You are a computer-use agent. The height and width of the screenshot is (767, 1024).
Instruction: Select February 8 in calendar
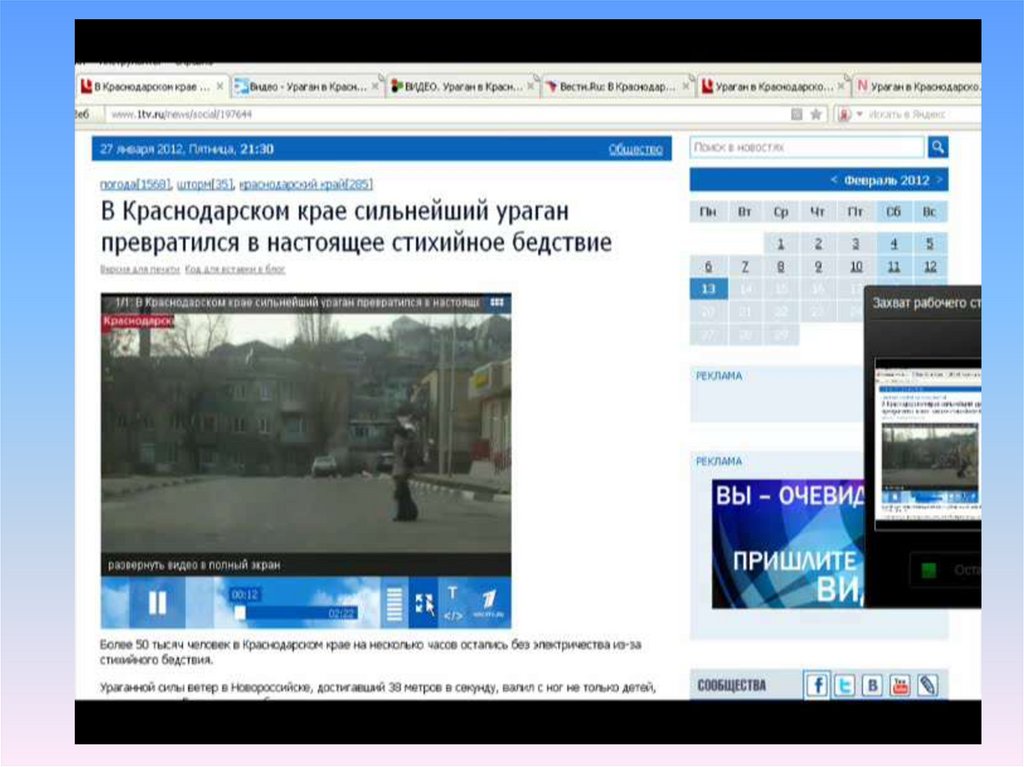[780, 267]
